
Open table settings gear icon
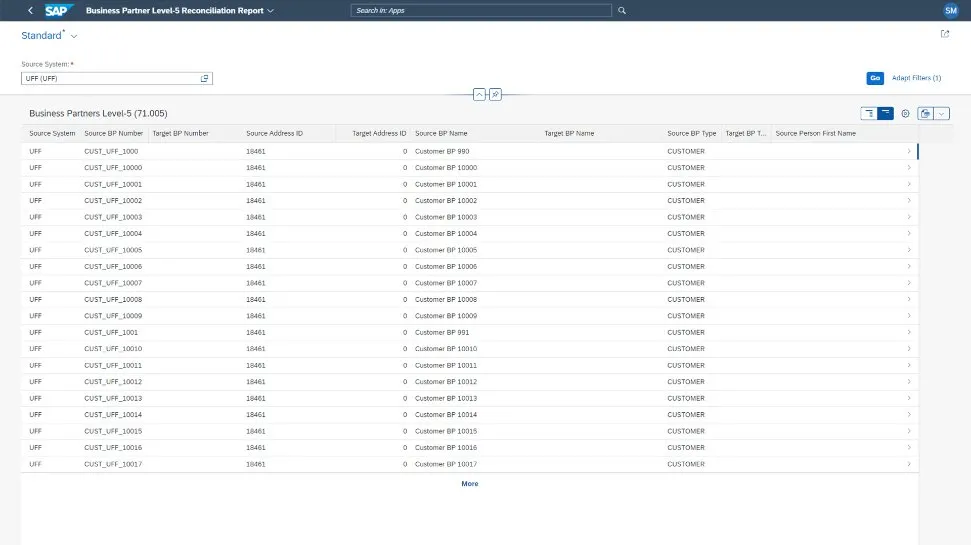pyautogui.click(x=905, y=113)
